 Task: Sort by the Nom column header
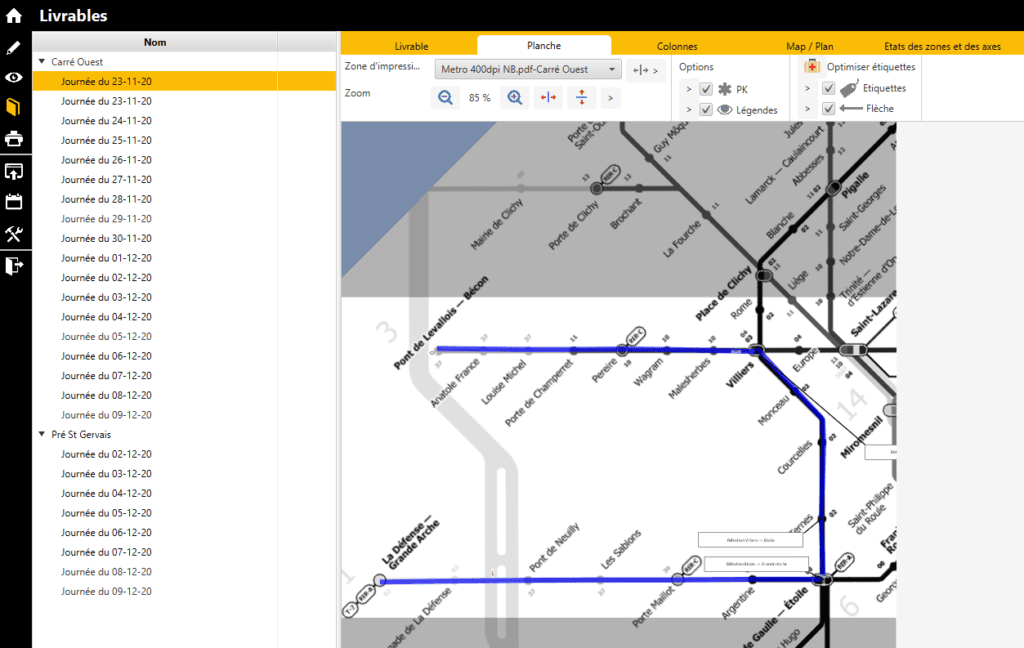(x=155, y=42)
